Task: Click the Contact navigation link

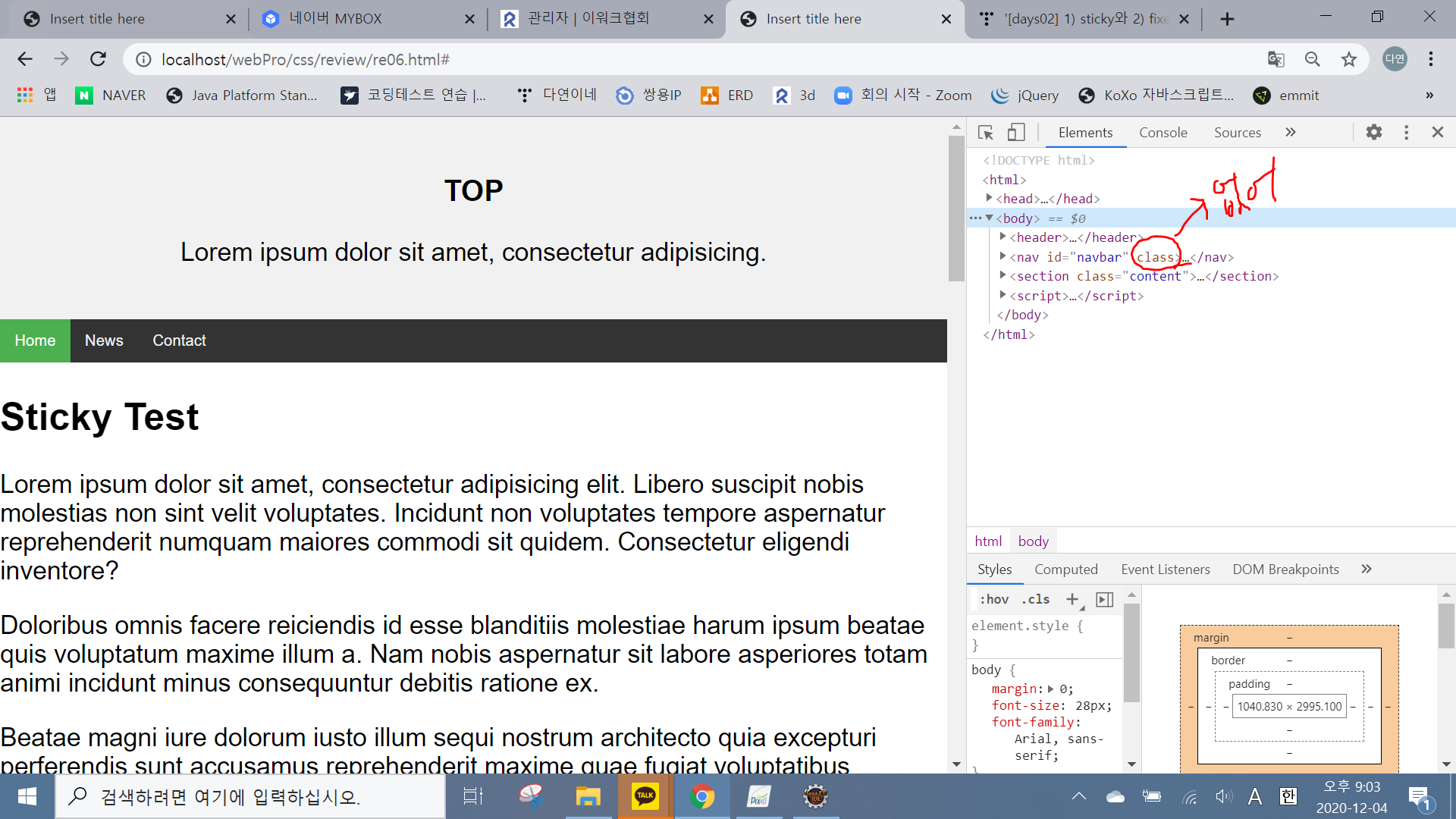Action: click(x=179, y=340)
